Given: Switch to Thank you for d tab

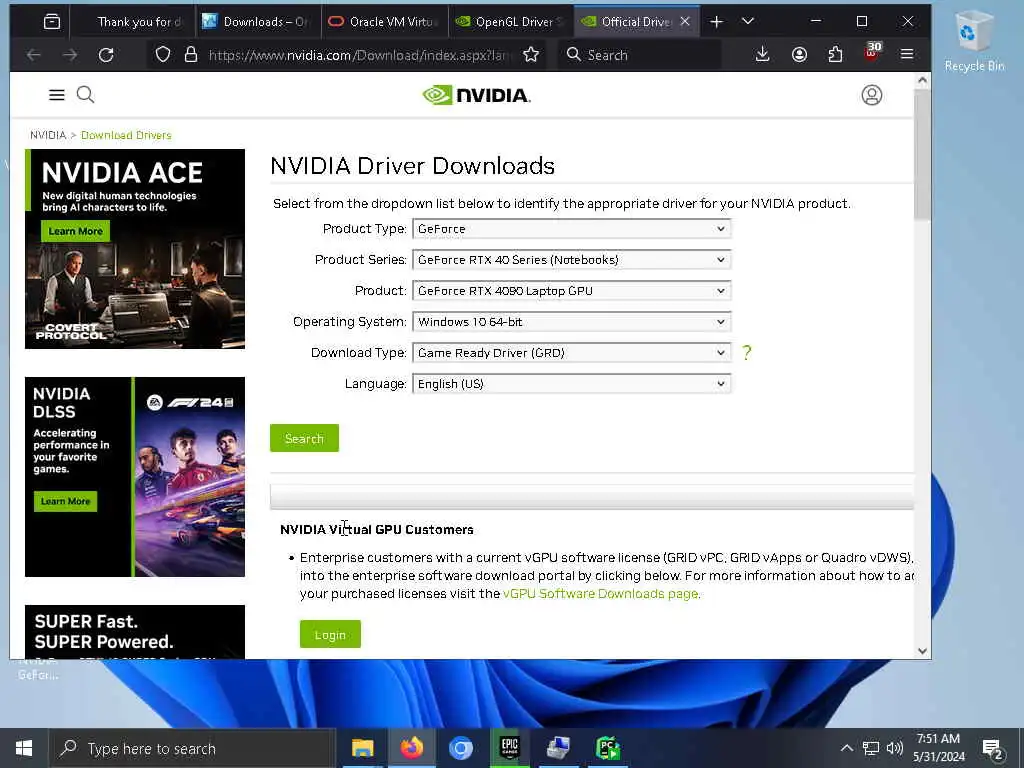Looking at the screenshot, I should coord(134,22).
